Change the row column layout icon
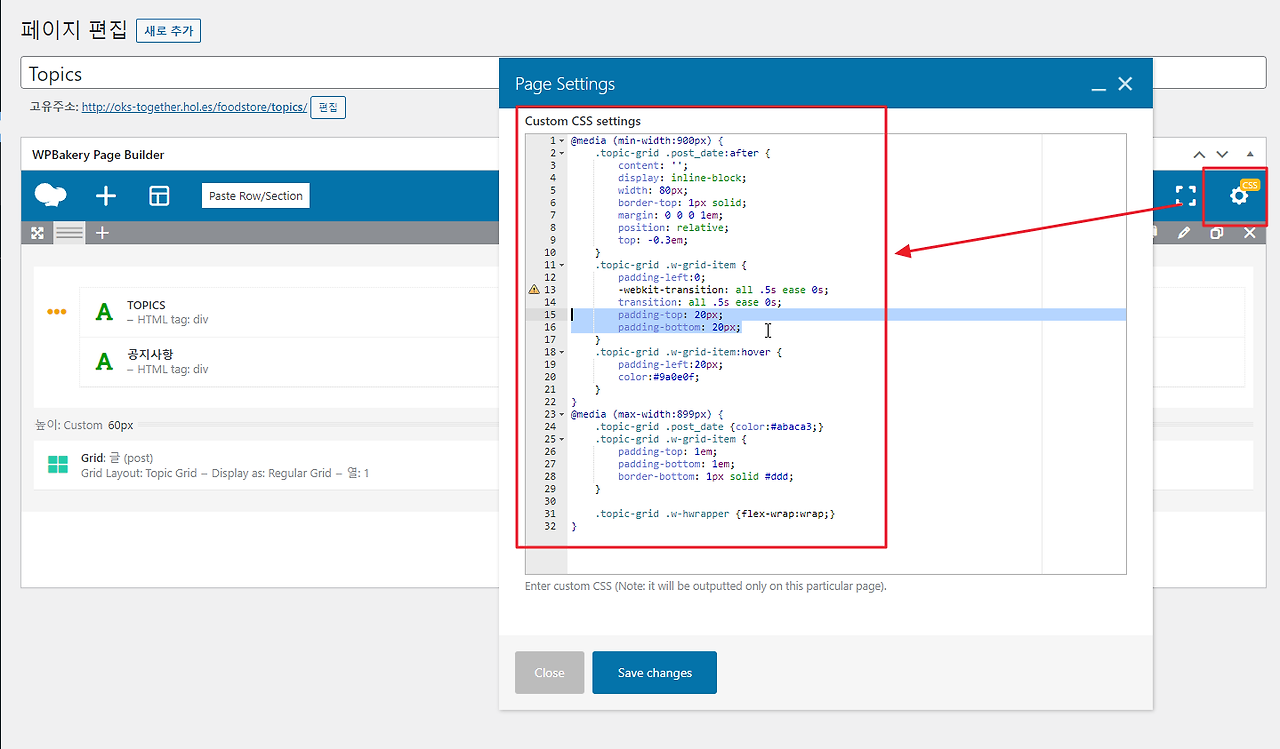Image resolution: width=1280 pixels, height=749 pixels. 69,233
